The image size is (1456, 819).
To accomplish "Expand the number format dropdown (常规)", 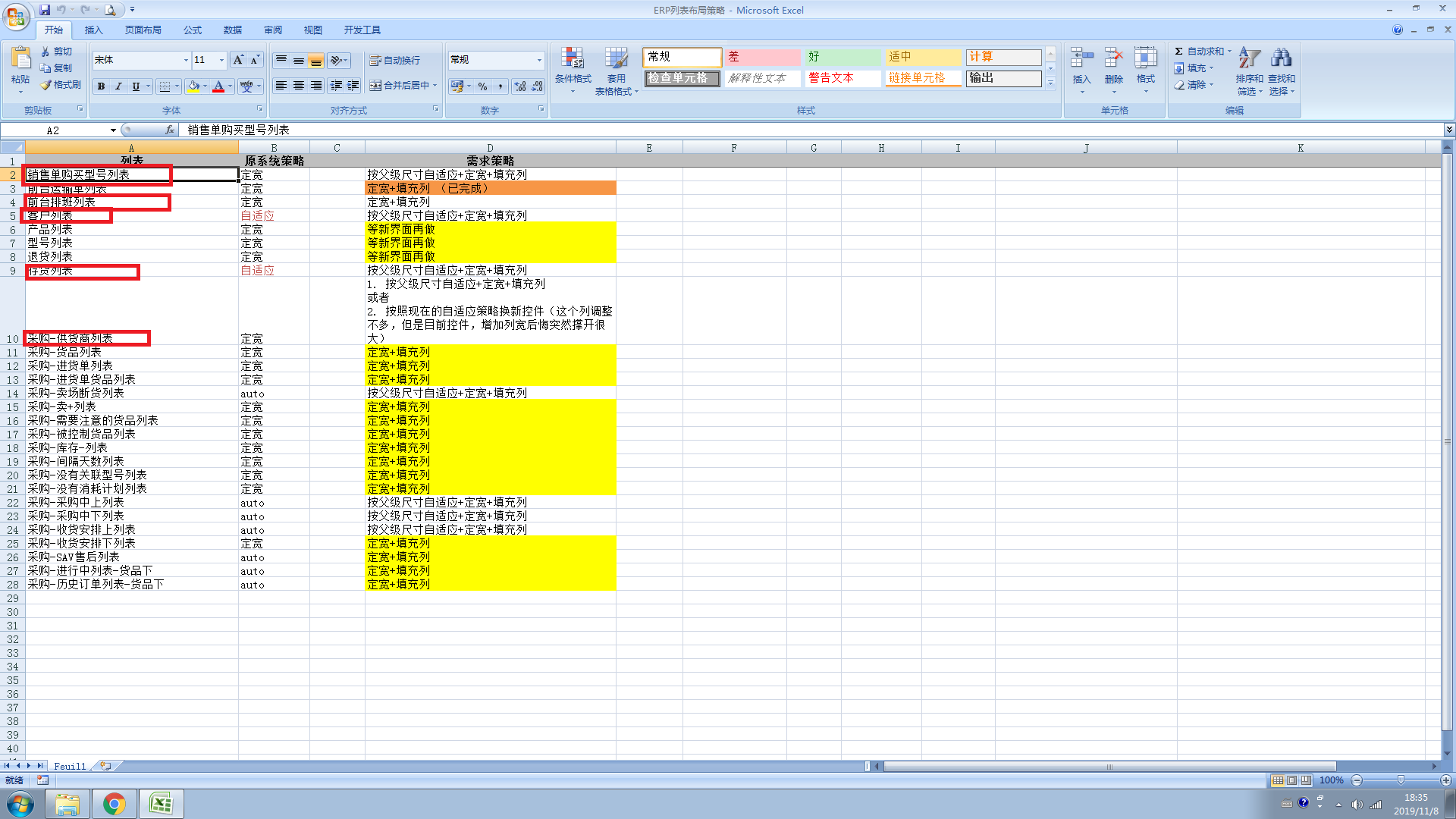I will [539, 60].
